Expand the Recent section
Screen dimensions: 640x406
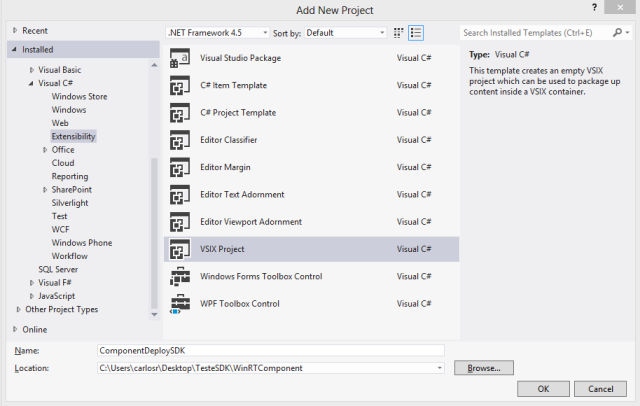[15, 30]
